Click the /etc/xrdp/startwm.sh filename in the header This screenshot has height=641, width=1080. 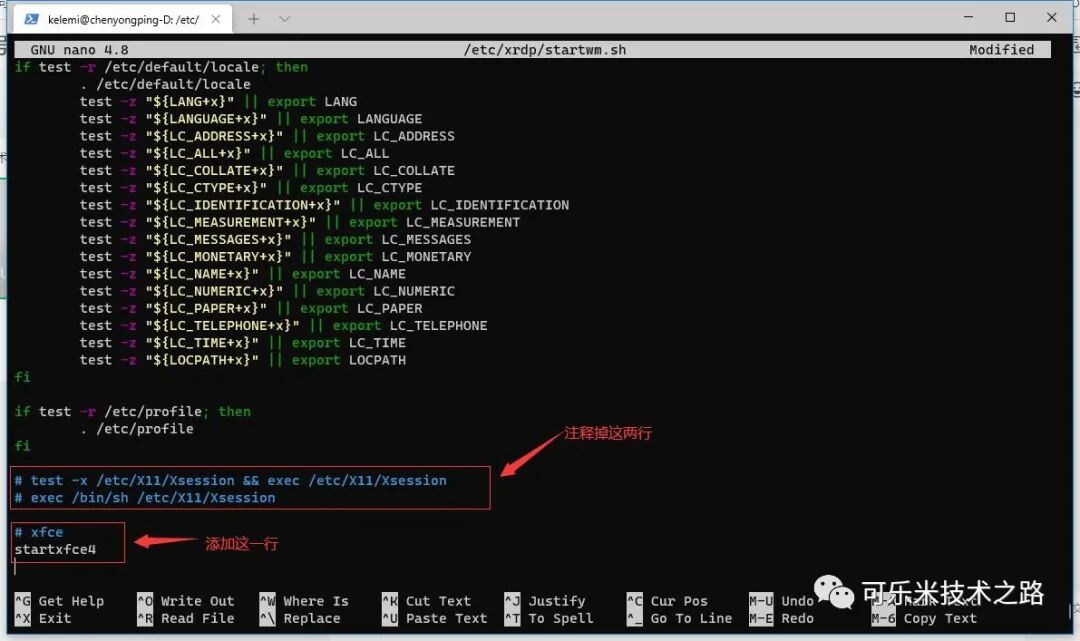(x=545, y=50)
